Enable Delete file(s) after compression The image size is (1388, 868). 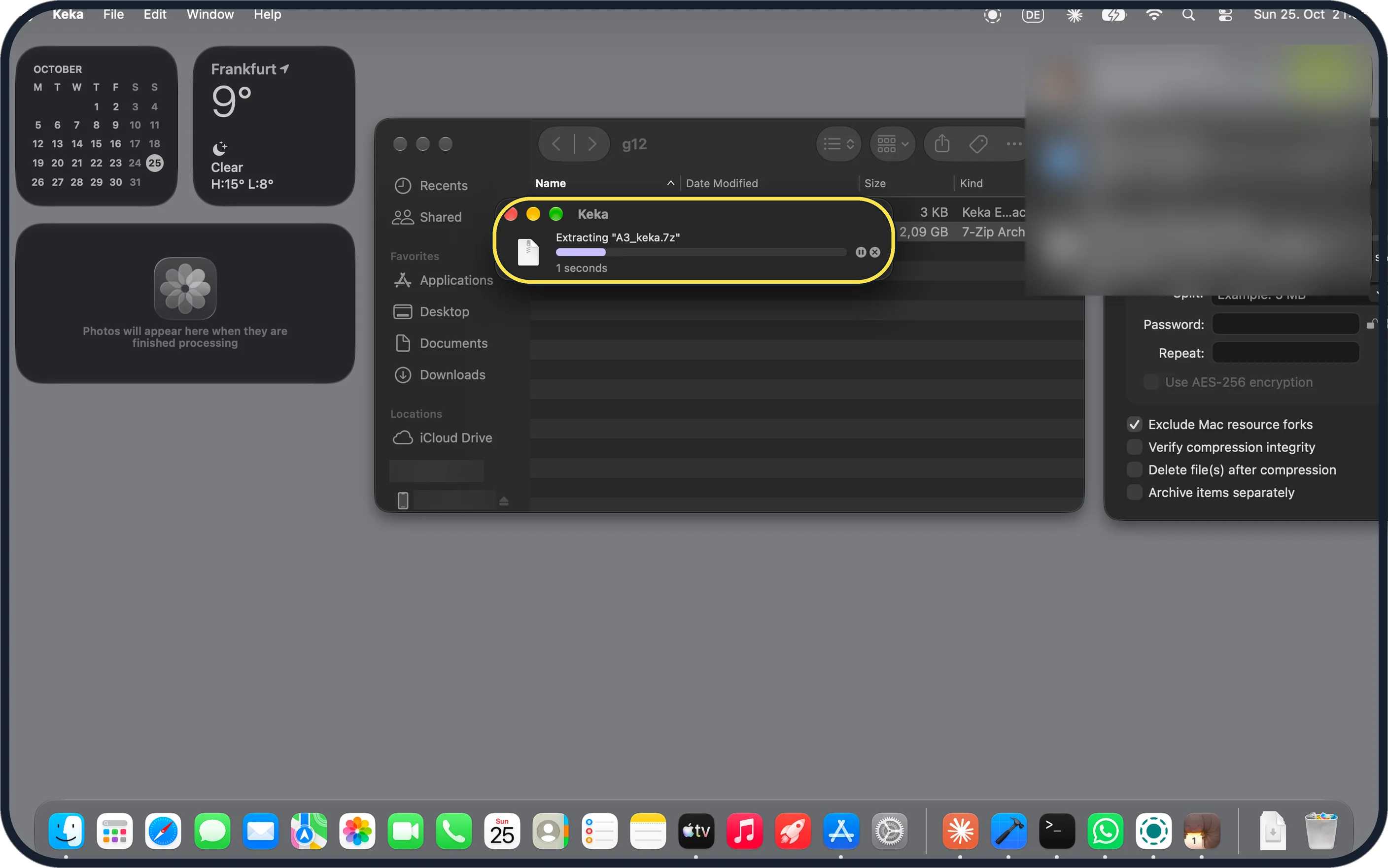click(1134, 469)
